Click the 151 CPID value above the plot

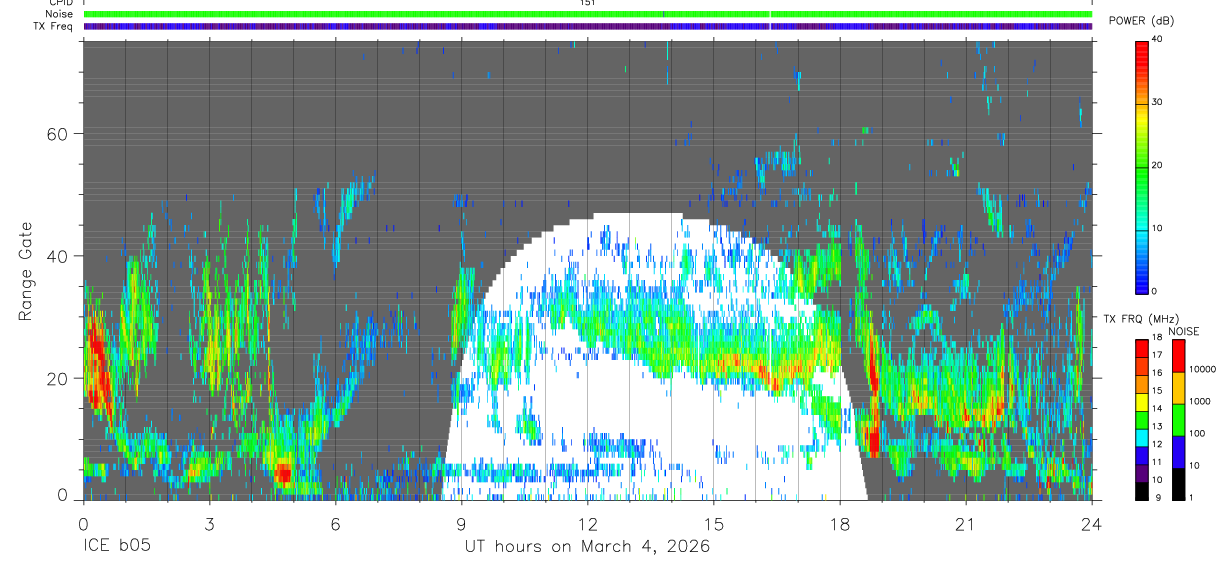(587, 3)
